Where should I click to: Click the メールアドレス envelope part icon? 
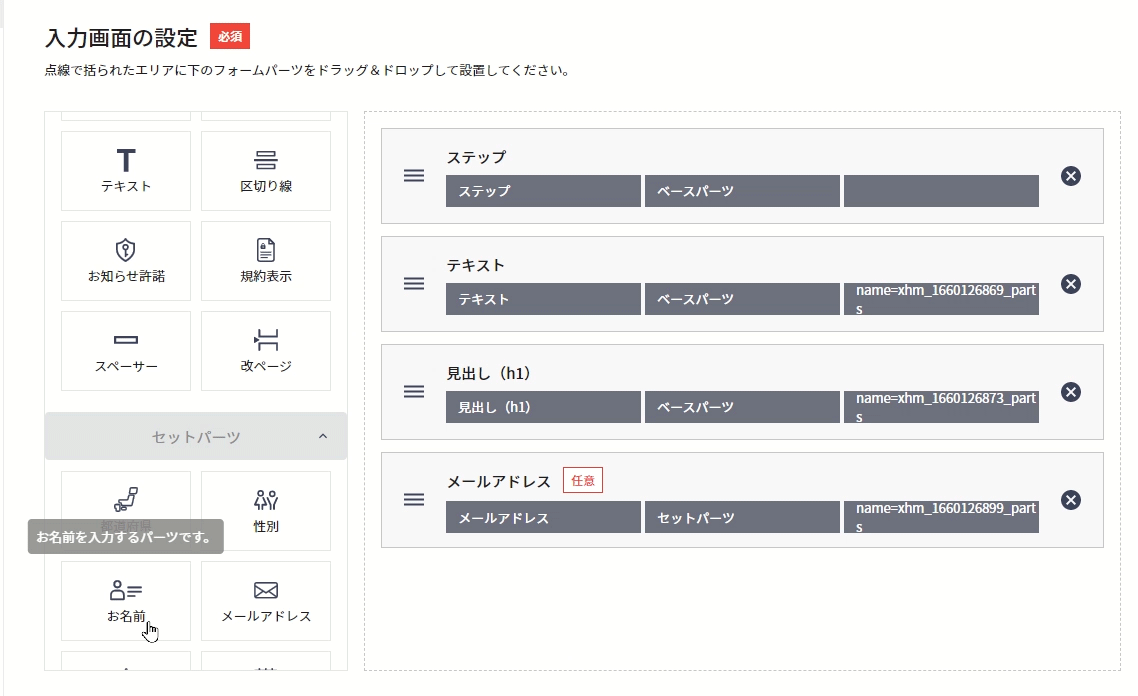coord(265,600)
